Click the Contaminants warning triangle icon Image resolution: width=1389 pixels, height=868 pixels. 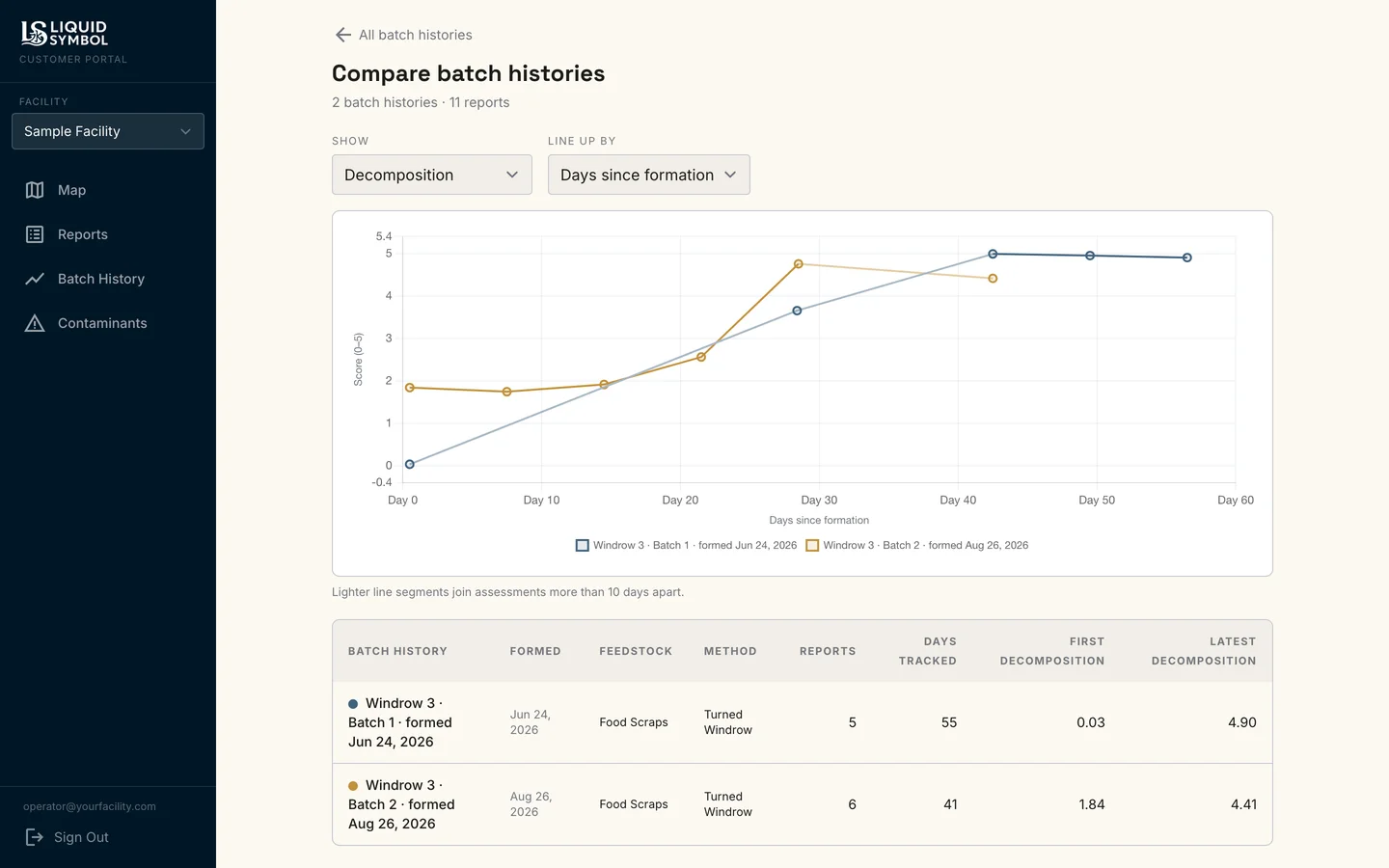click(x=35, y=323)
